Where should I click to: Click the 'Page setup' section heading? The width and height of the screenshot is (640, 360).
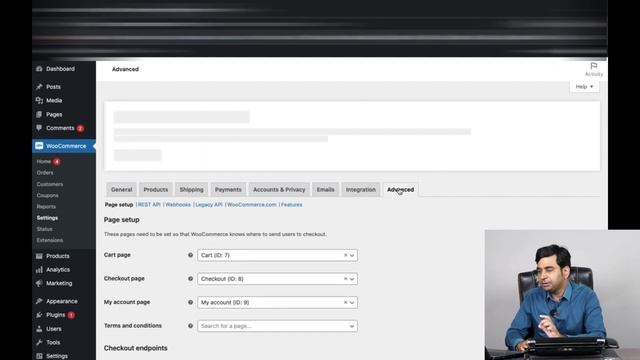(x=122, y=220)
